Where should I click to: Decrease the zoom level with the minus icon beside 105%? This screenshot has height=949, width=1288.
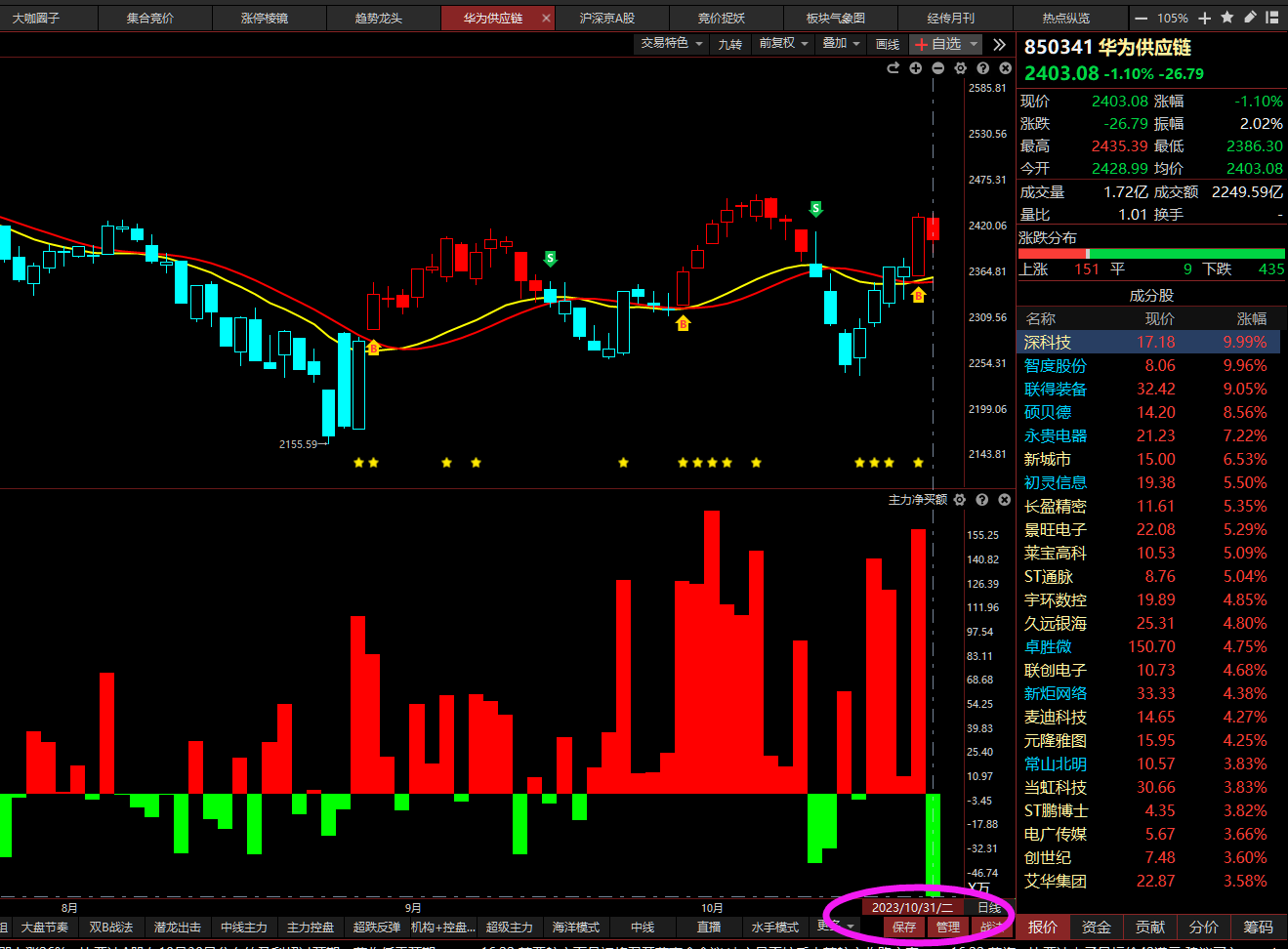point(1141,18)
